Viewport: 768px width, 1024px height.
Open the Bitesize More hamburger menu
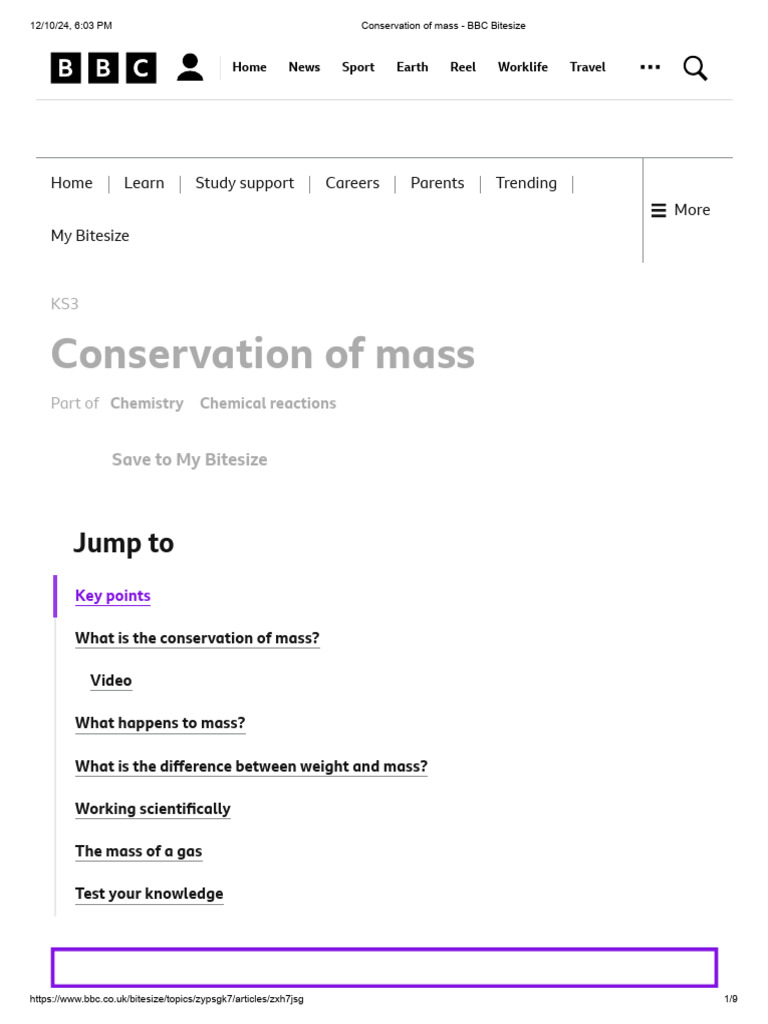(681, 210)
